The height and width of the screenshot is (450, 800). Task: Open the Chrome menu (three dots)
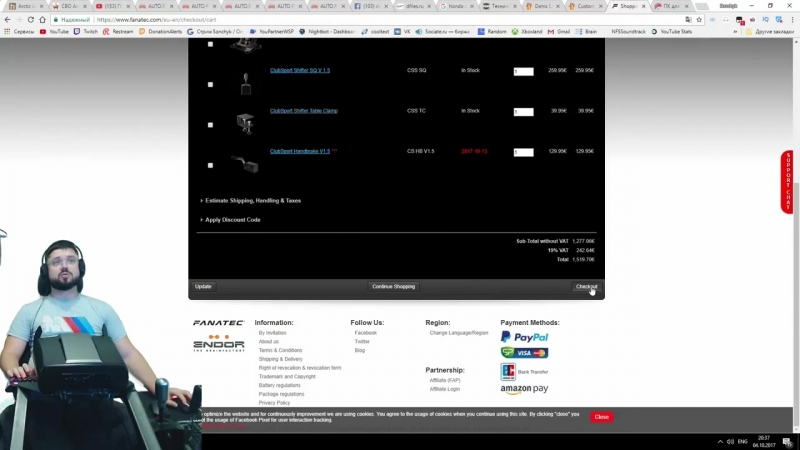792,19
